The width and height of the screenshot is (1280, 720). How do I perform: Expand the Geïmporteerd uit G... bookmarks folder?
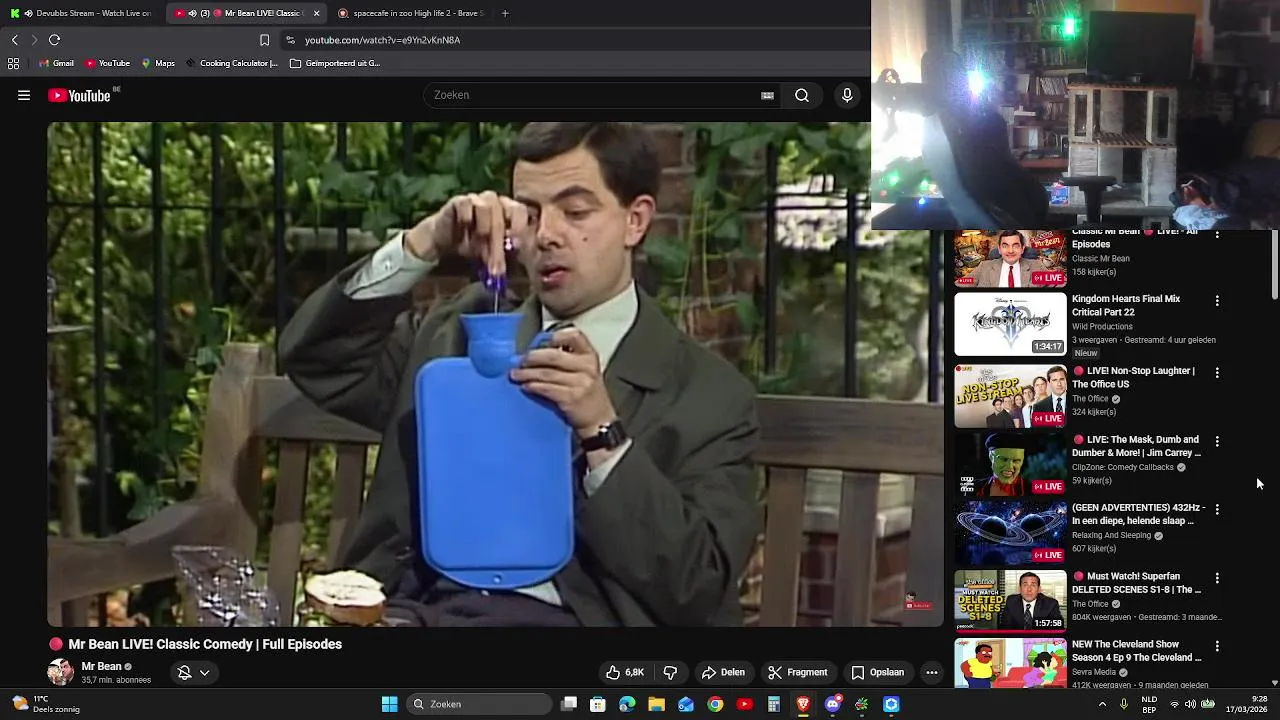[335, 63]
